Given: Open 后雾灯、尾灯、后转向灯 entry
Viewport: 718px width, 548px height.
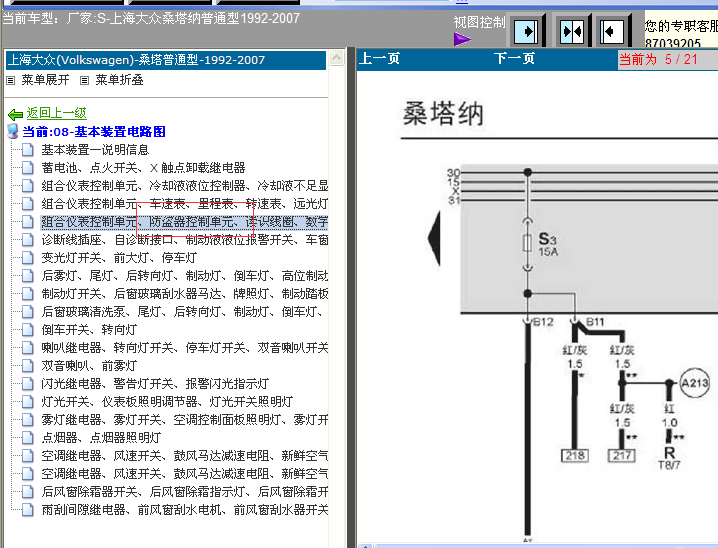Looking at the screenshot, I should point(185,276).
